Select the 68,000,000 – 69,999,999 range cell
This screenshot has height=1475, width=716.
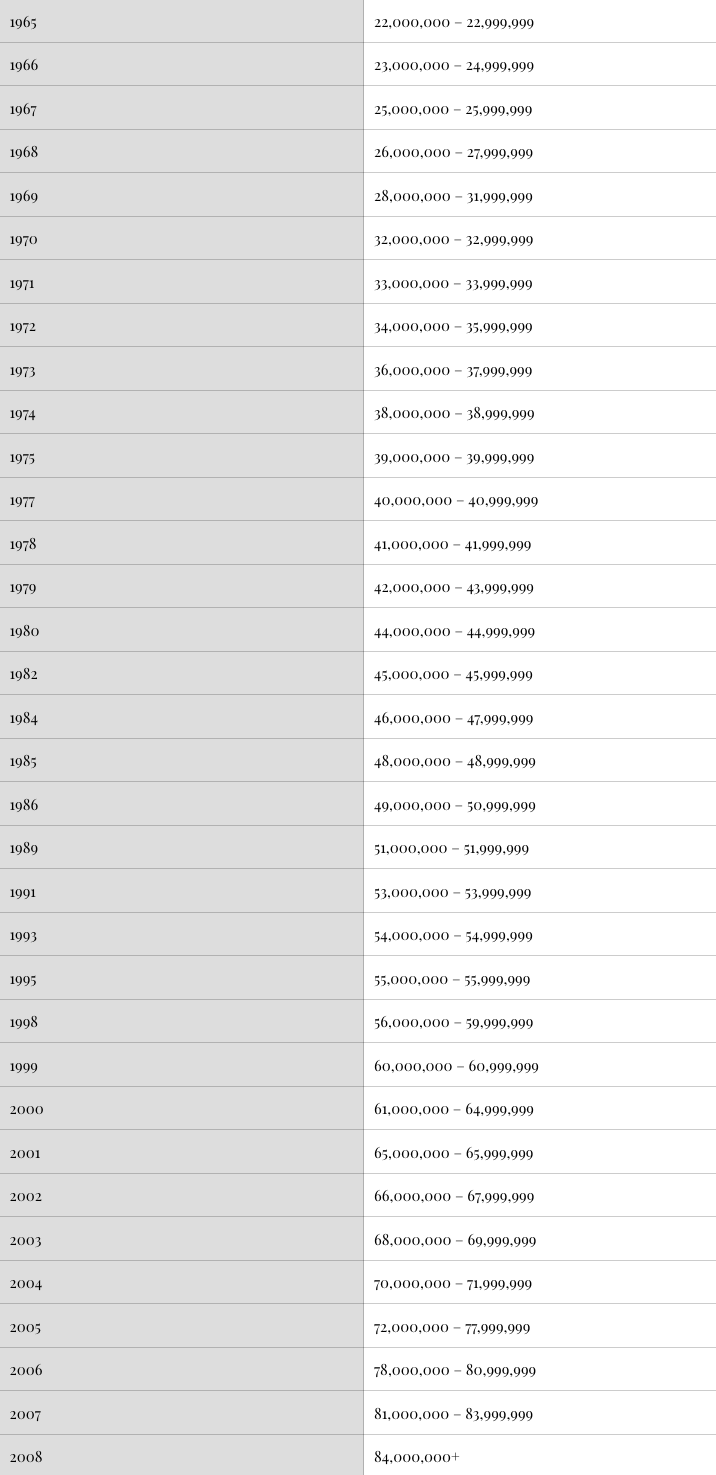(540, 1239)
